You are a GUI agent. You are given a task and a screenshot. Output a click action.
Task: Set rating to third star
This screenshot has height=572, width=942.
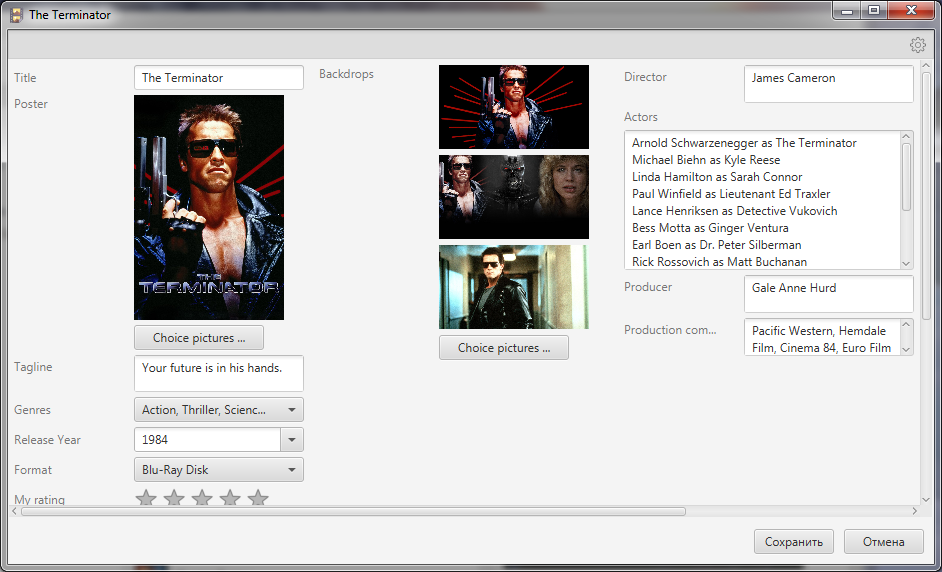[x=202, y=497]
